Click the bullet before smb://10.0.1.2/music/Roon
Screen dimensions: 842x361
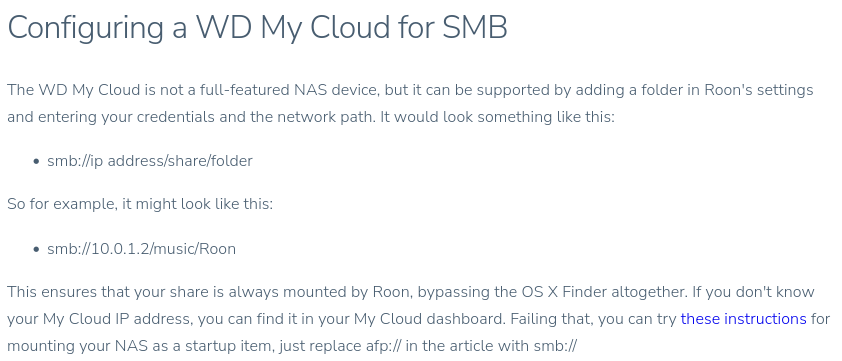coord(36,249)
